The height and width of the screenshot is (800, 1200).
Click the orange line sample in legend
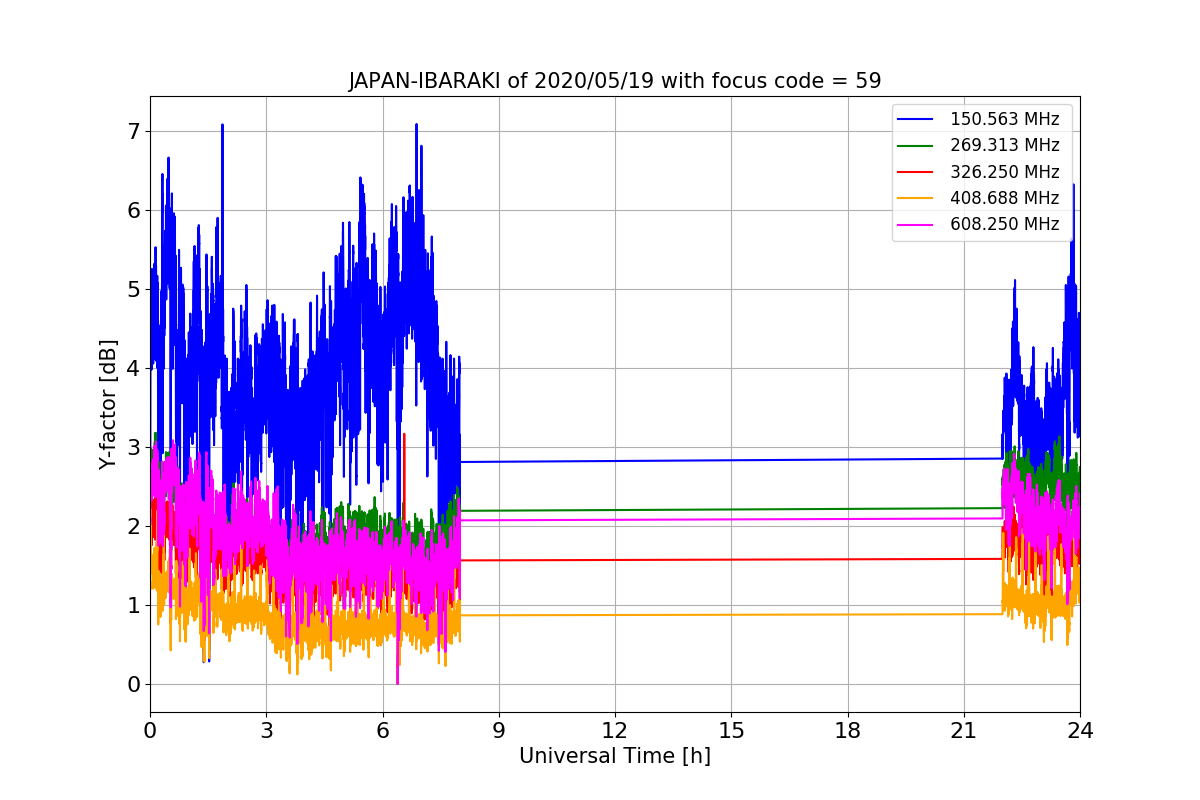[x=916, y=198]
